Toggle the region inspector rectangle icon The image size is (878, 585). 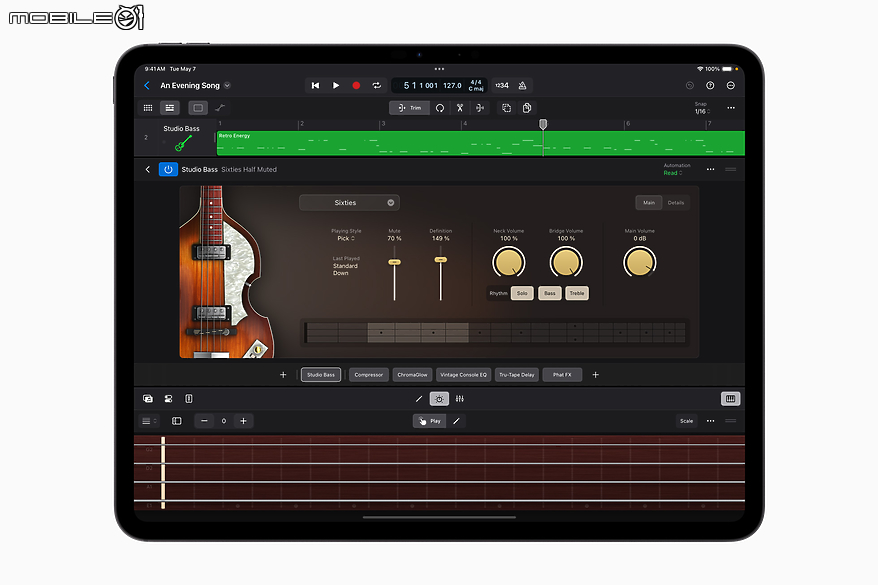(x=198, y=108)
